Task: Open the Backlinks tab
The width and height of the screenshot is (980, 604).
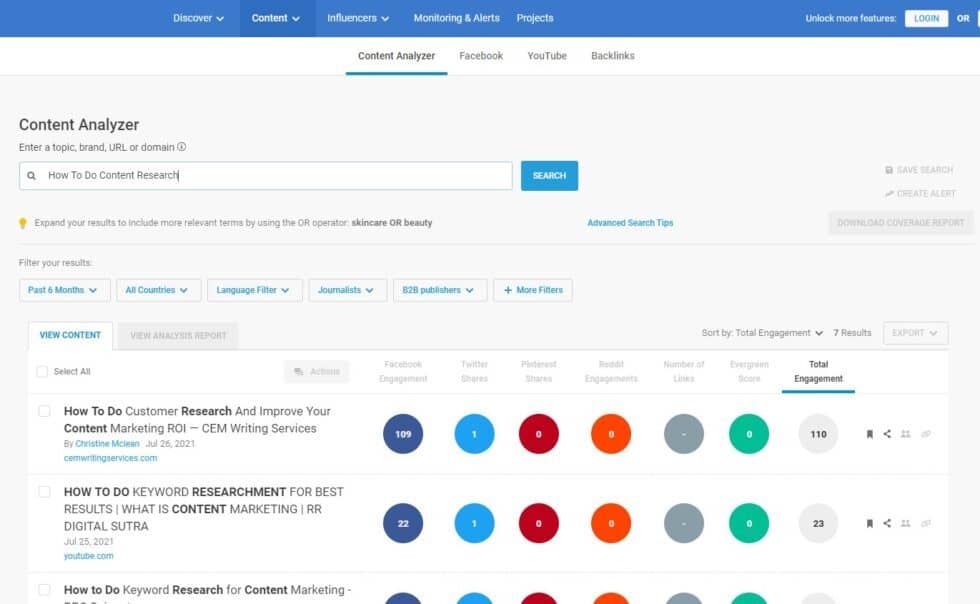Action: tap(612, 56)
